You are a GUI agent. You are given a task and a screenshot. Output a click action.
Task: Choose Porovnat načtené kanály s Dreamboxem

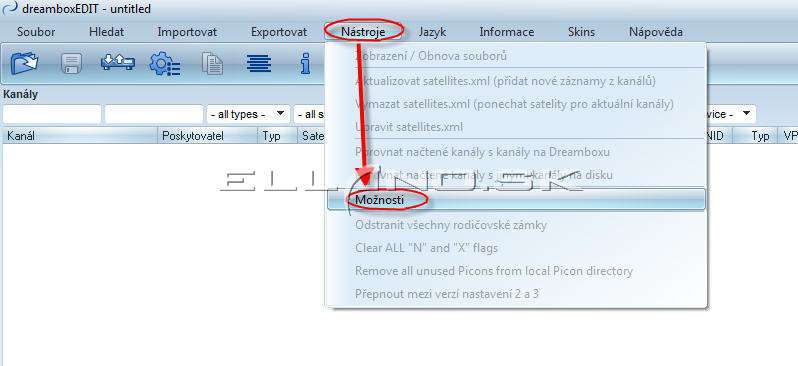(516, 152)
